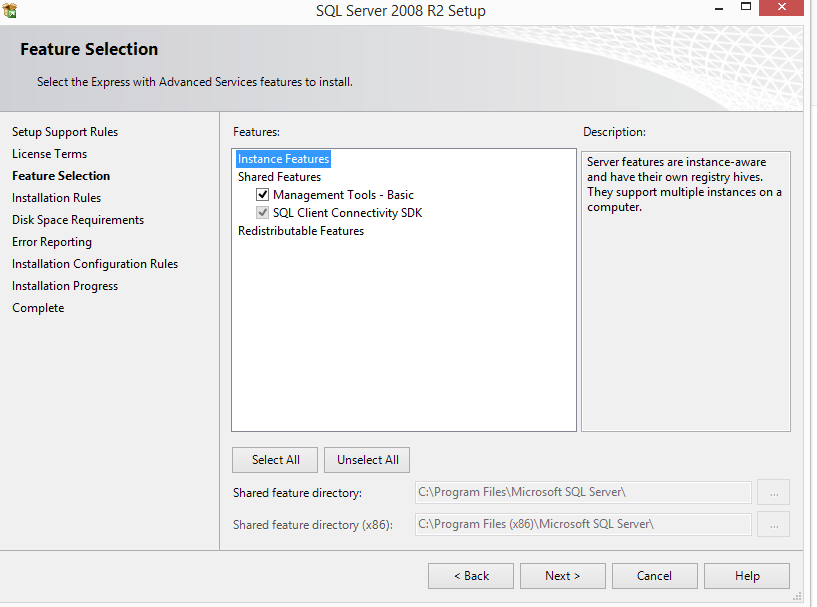Click SQL Client Connectivity SDK label
817x607 pixels.
[x=348, y=213]
